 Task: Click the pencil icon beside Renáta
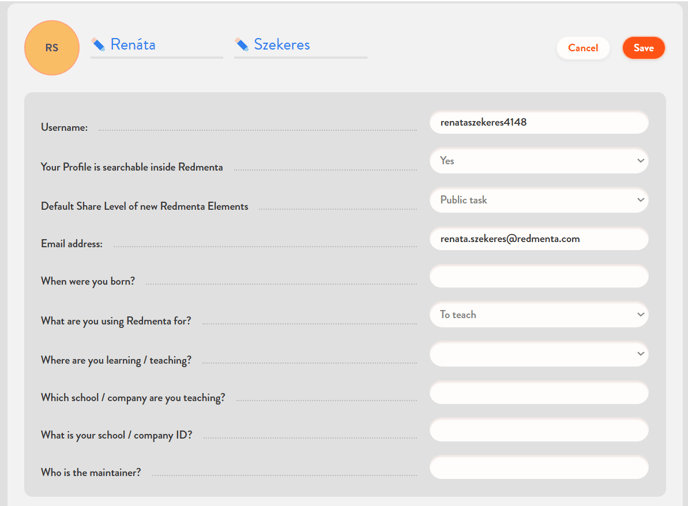[98, 45]
